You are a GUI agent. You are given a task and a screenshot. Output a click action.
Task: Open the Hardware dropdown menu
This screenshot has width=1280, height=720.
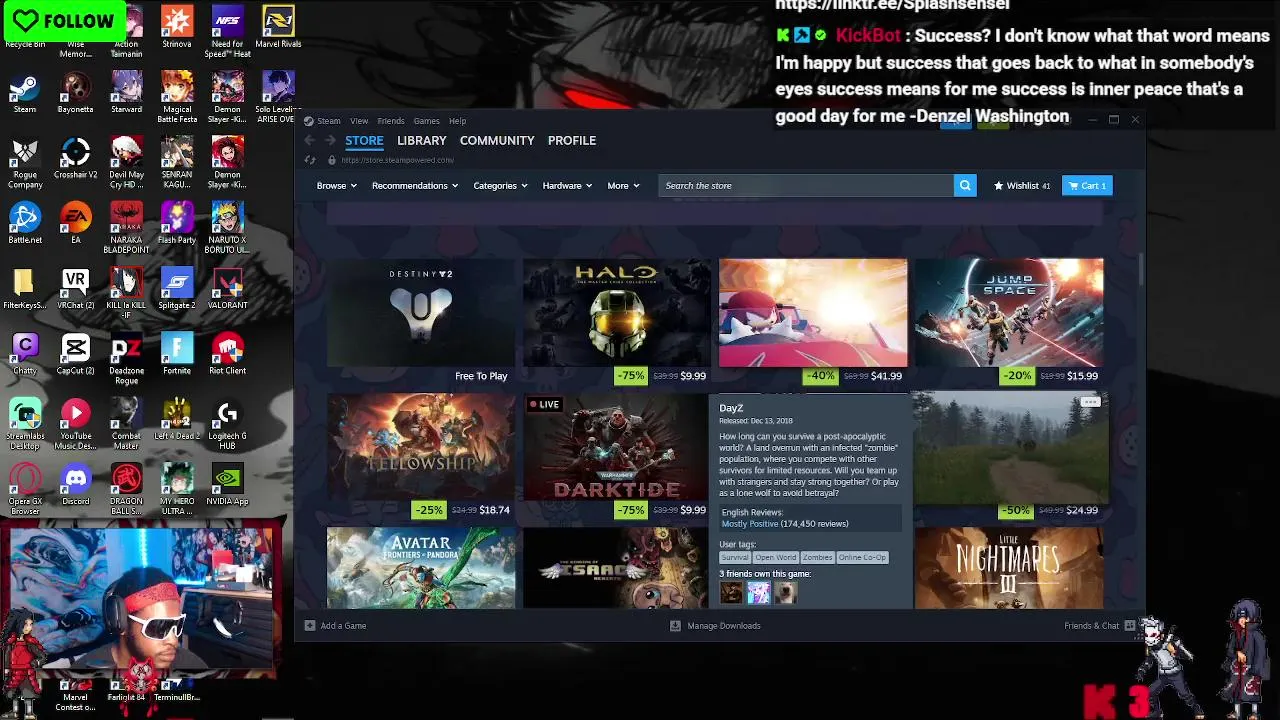pyautogui.click(x=567, y=185)
